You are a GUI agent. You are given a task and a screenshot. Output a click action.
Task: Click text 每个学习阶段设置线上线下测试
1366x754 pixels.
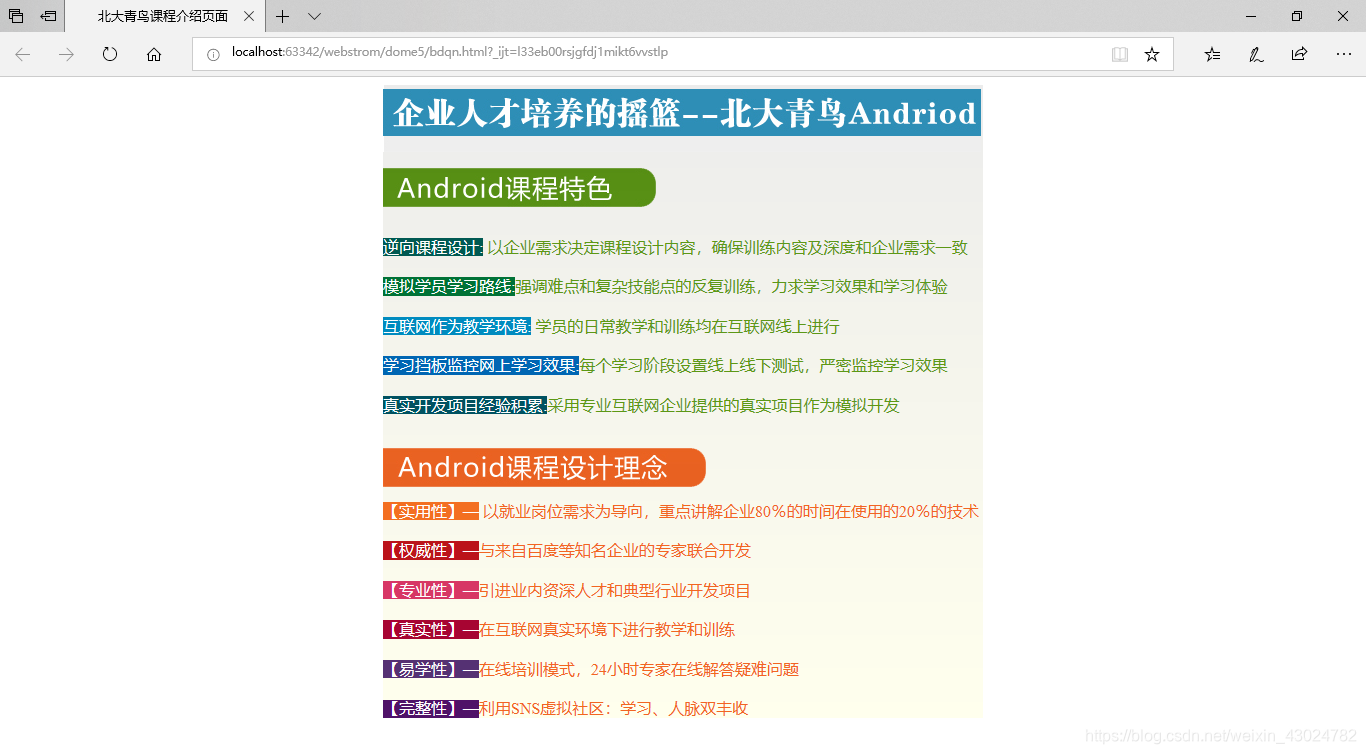click(x=691, y=366)
